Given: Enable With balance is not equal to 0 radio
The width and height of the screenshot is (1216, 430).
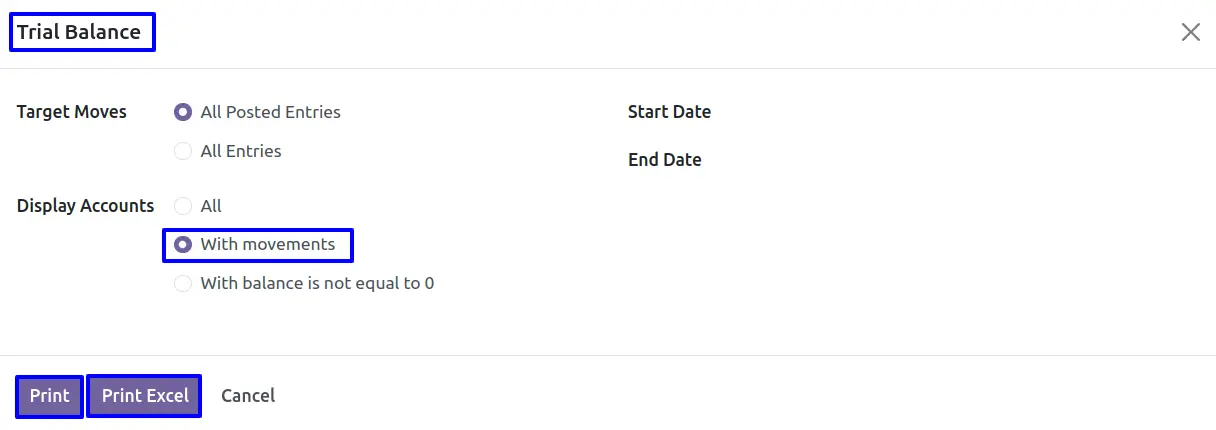Looking at the screenshot, I should [x=183, y=283].
